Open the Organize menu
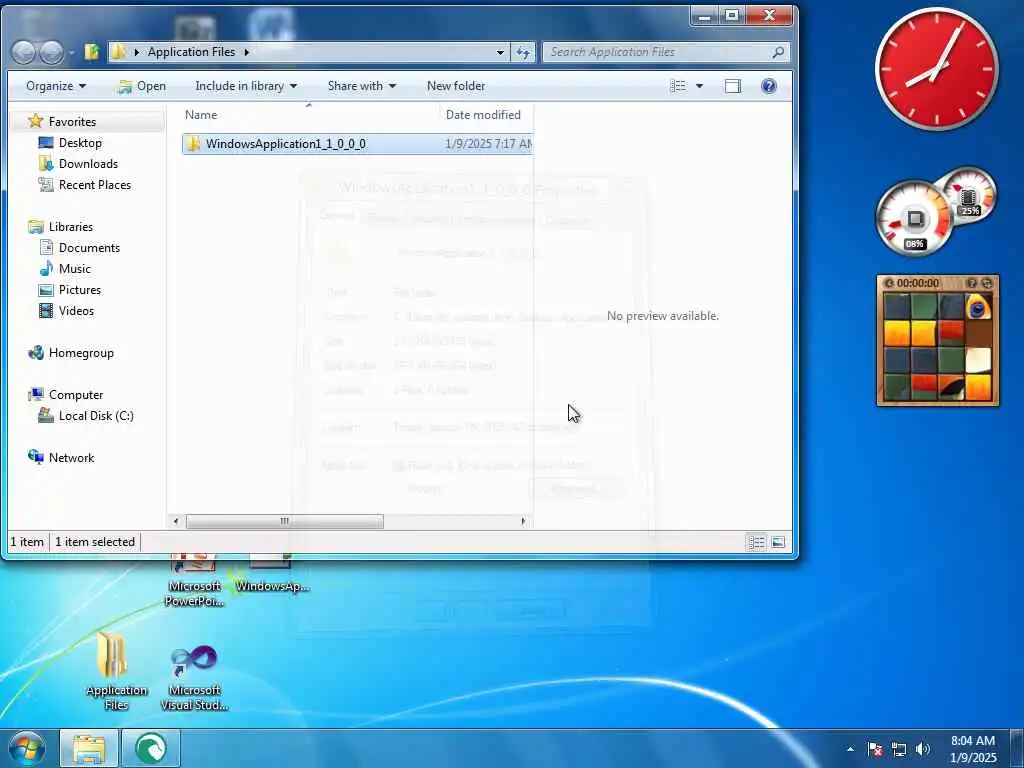The height and width of the screenshot is (768, 1024). 56,86
